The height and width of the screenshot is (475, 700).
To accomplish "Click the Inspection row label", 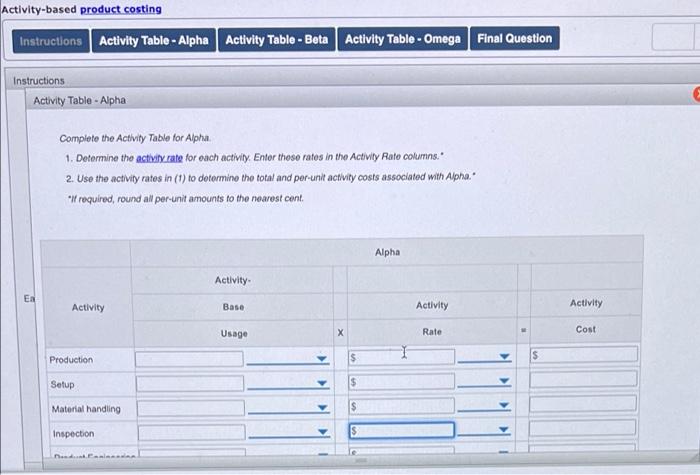I will pos(74,433).
